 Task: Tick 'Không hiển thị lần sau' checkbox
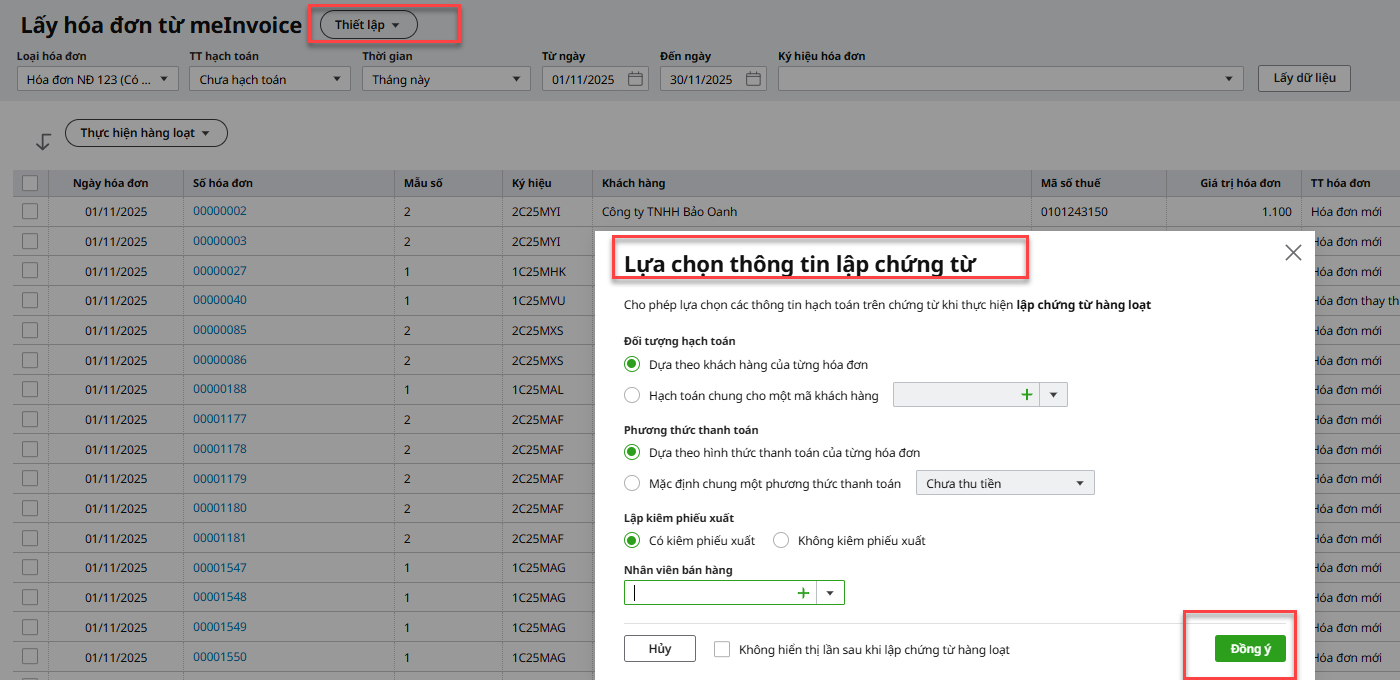722,649
